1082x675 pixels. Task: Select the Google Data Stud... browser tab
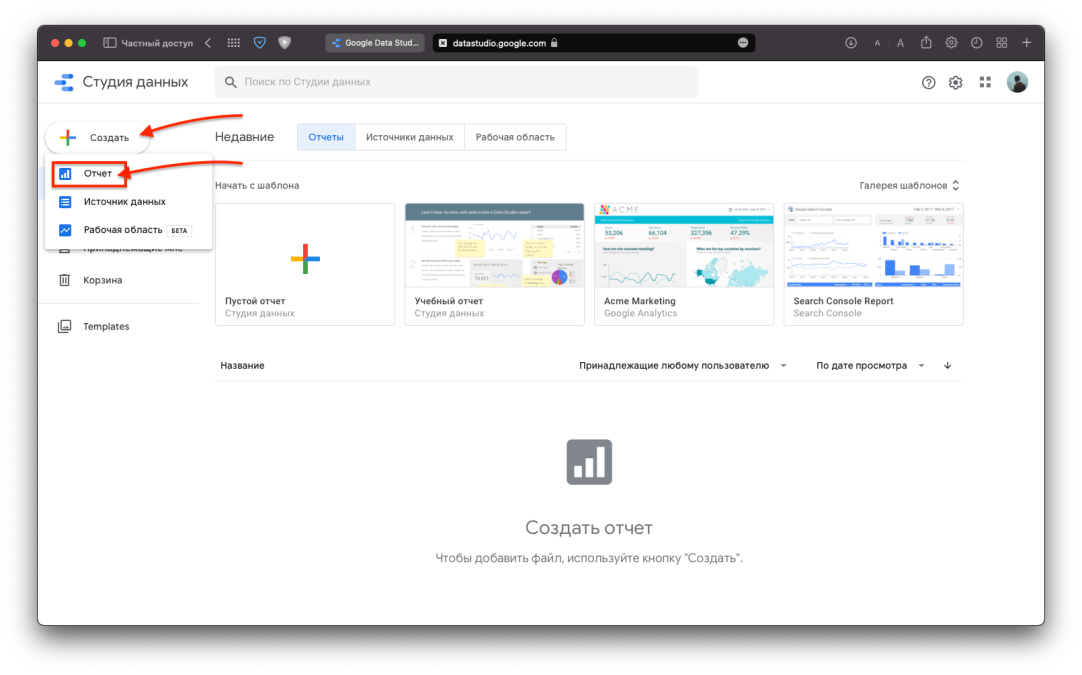375,43
